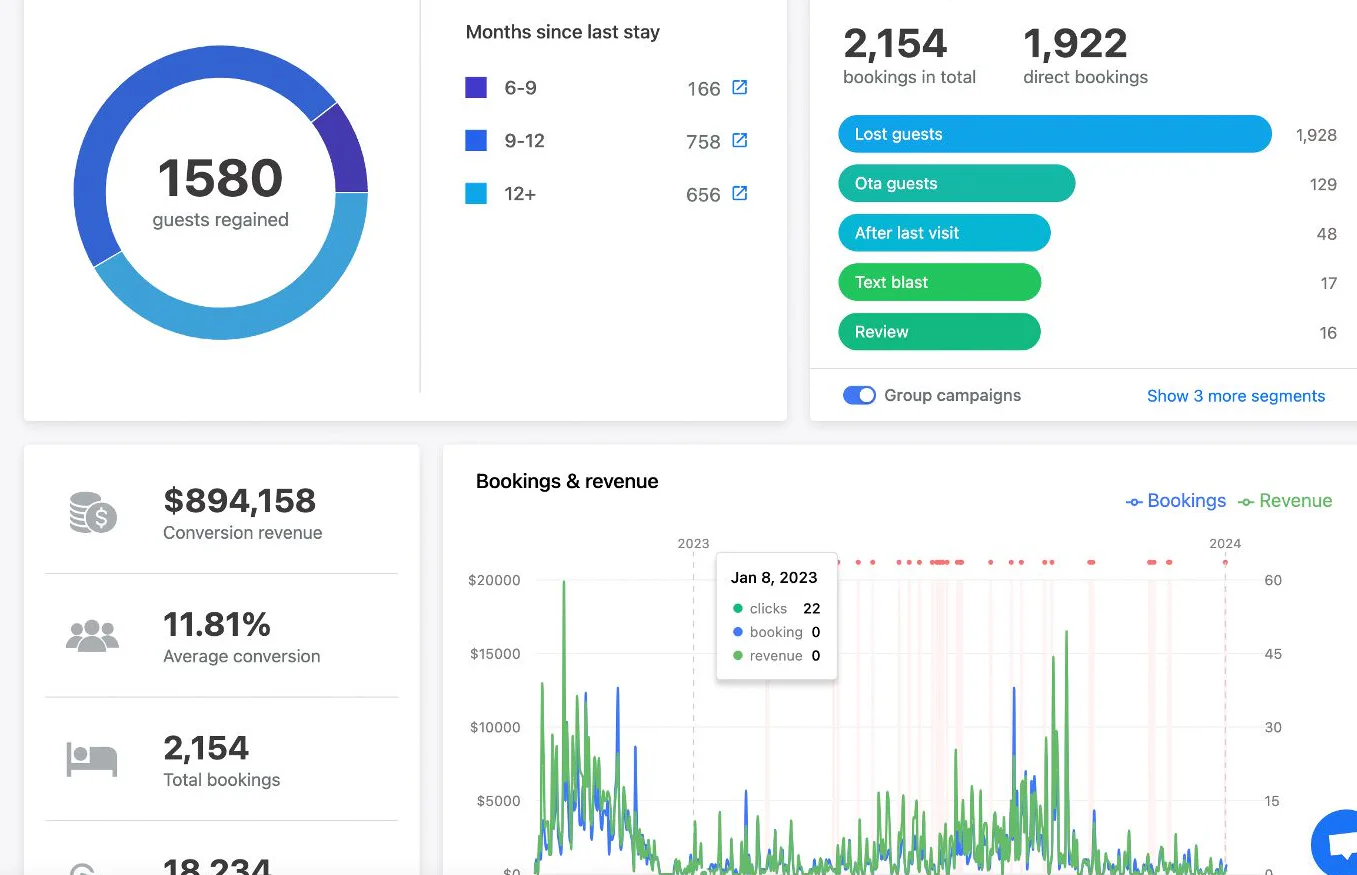
Task: Click the people icon beside Average conversion
Action: (x=92, y=636)
